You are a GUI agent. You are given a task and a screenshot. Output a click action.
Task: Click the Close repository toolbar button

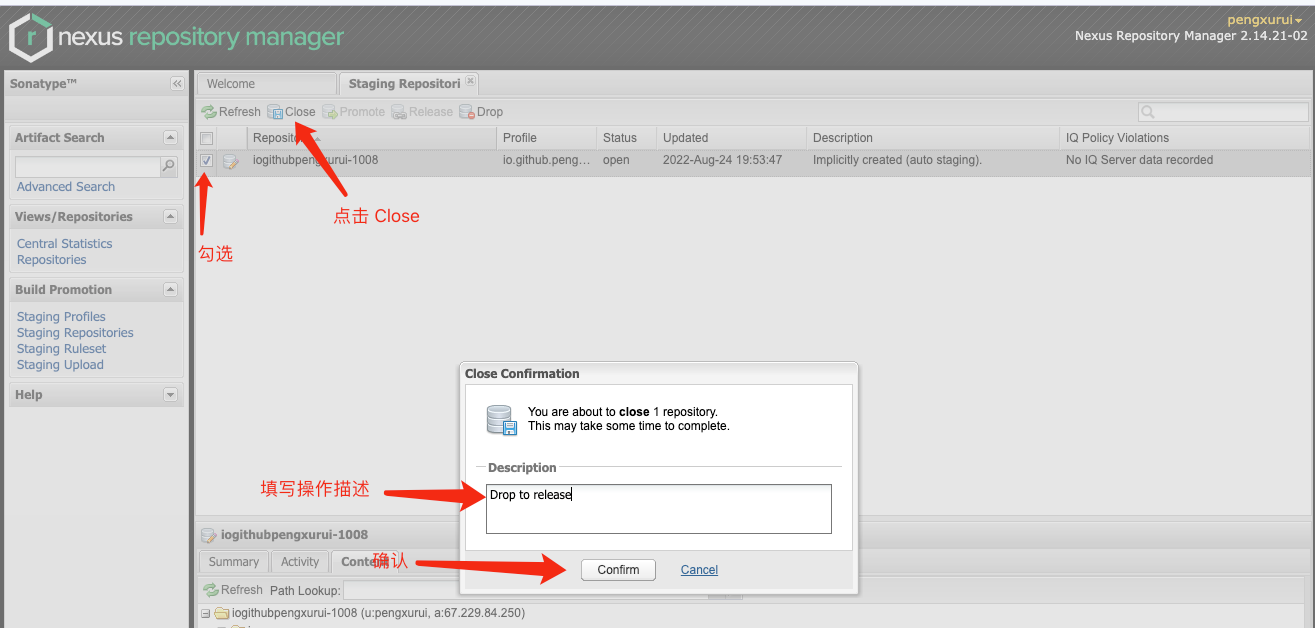pyautogui.click(x=292, y=112)
